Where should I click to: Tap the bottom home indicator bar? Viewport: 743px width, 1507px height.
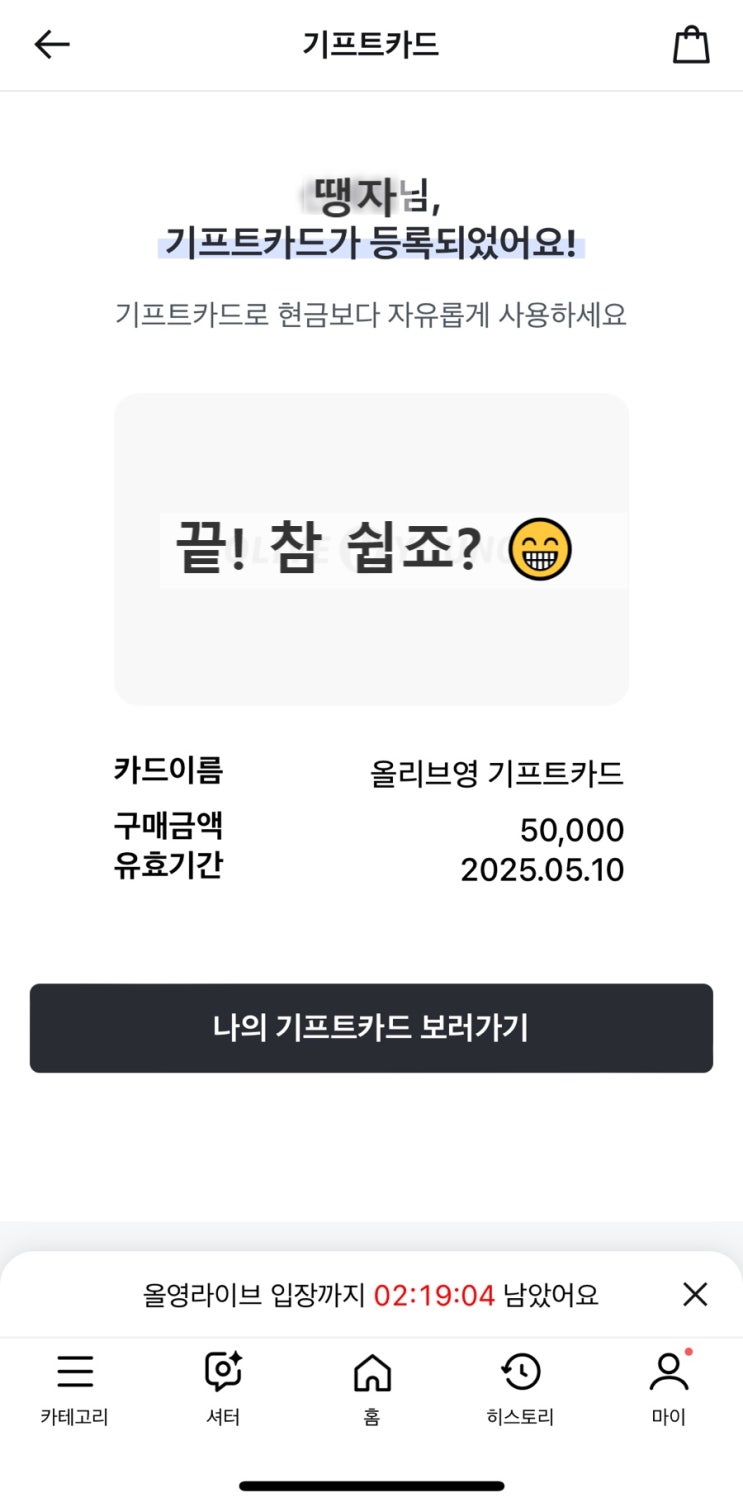[371, 1486]
